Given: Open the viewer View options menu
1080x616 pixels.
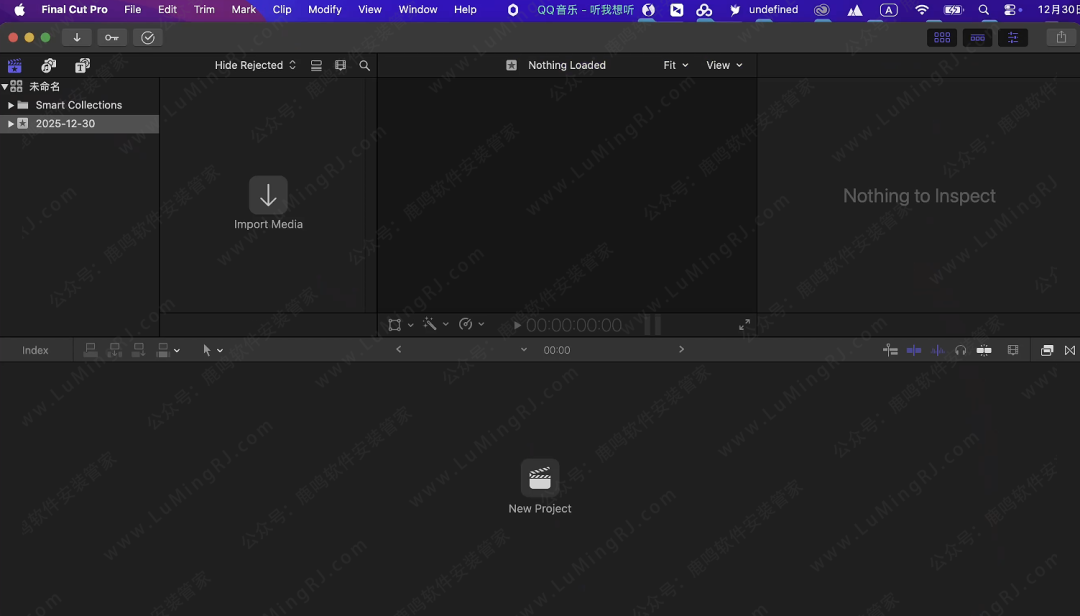Looking at the screenshot, I should tap(724, 66).
